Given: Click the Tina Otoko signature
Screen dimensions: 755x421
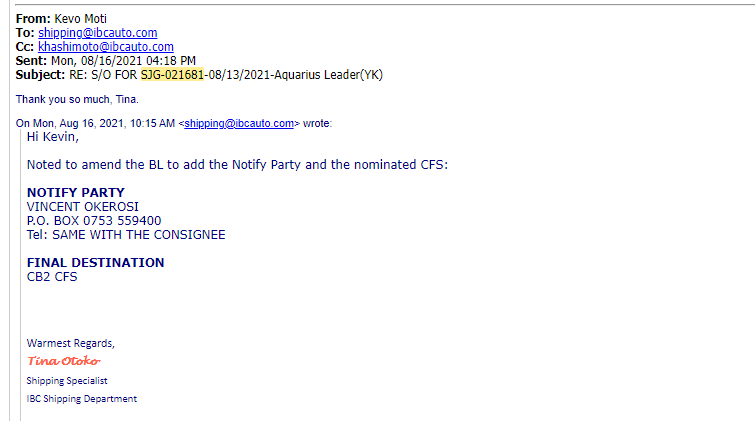Looking at the screenshot, I should [64, 361].
